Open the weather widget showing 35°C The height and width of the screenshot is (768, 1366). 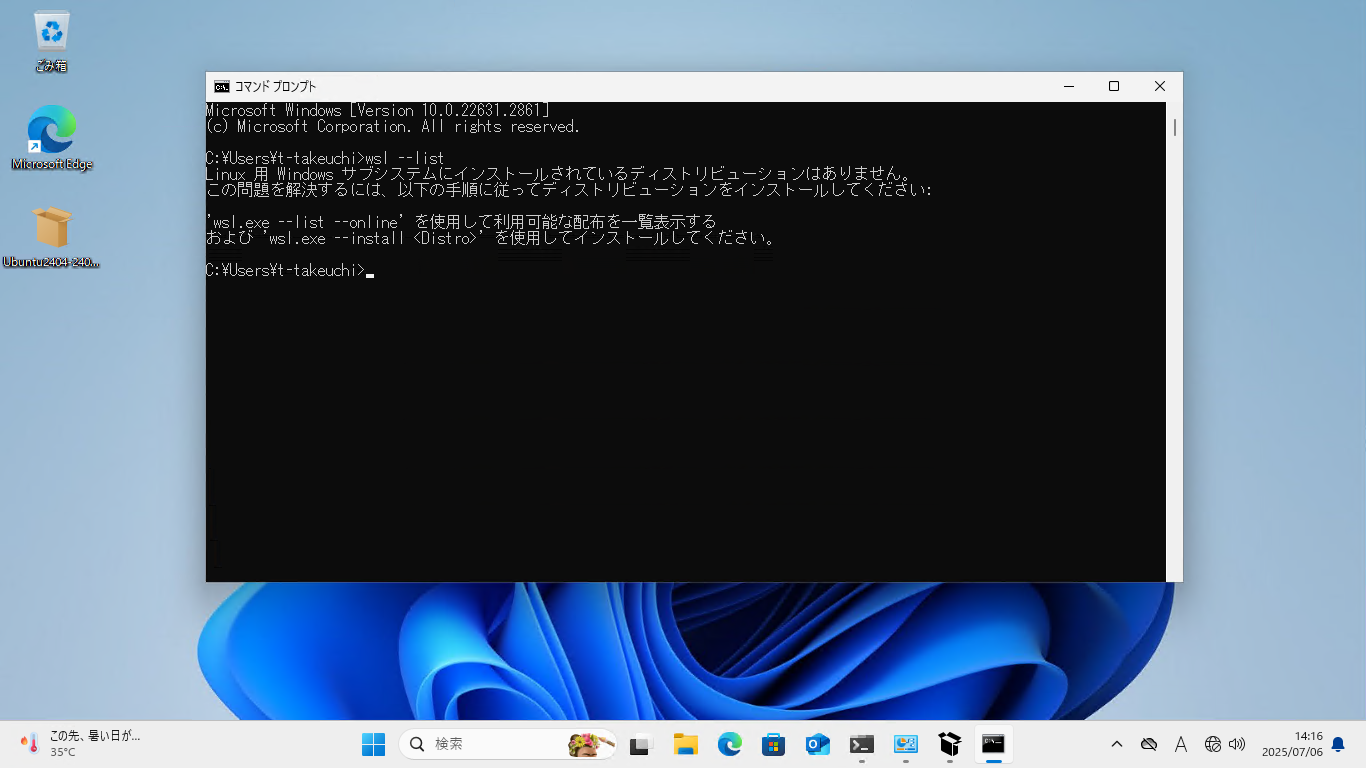click(80, 744)
